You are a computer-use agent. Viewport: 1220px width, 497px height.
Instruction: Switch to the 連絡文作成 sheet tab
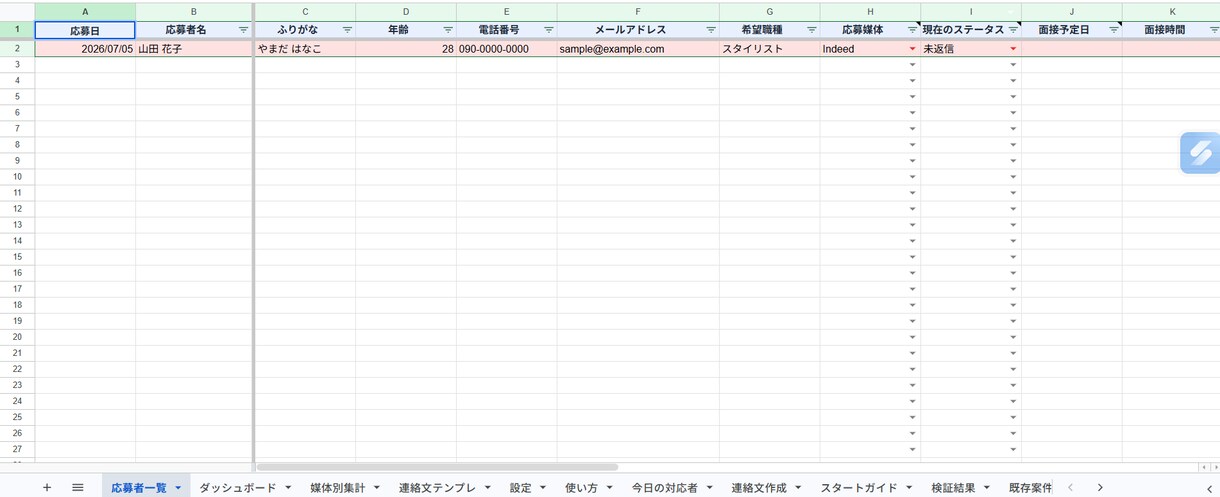click(x=759, y=488)
